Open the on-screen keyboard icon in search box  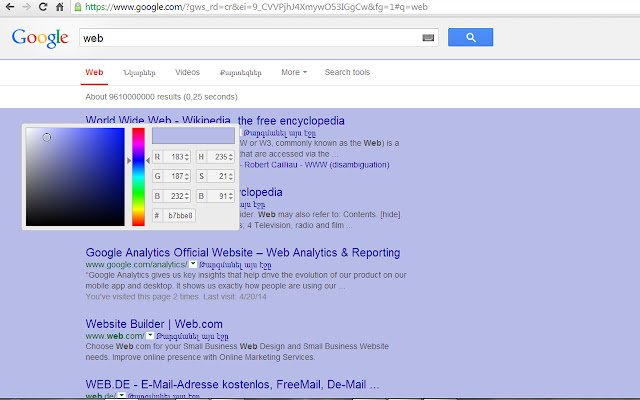click(428, 38)
